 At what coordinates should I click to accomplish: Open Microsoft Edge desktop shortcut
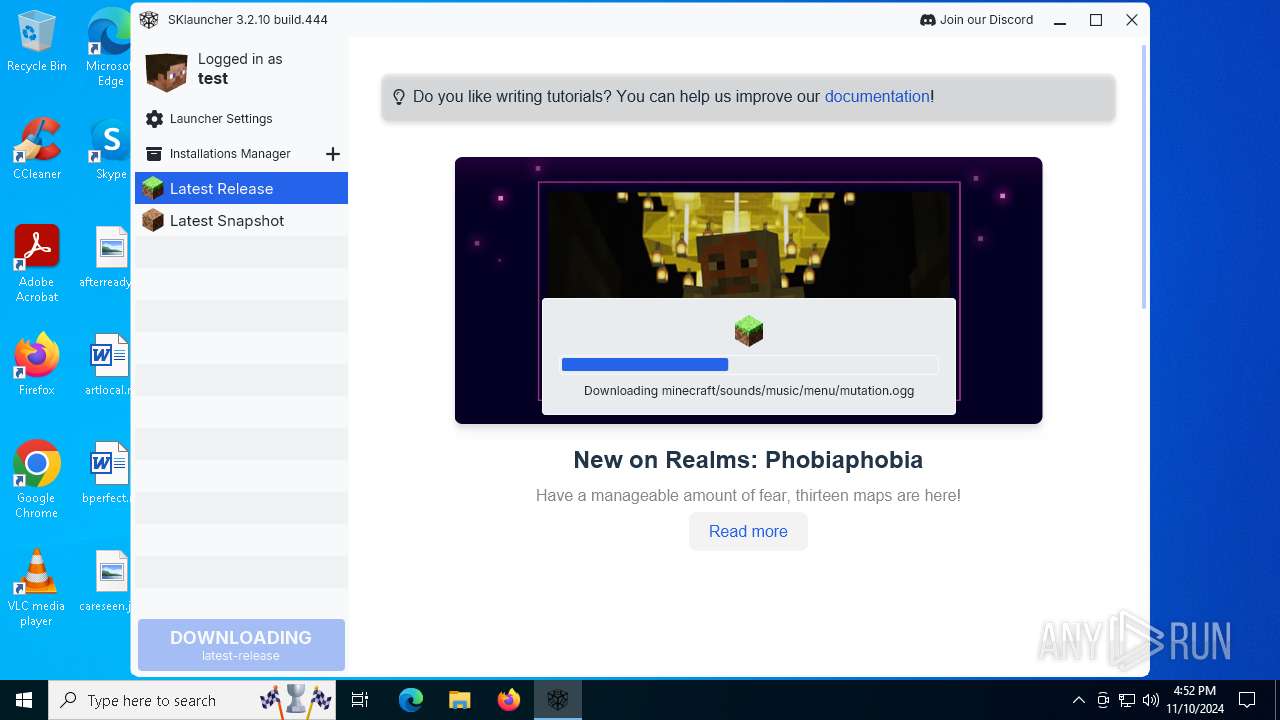point(108,48)
